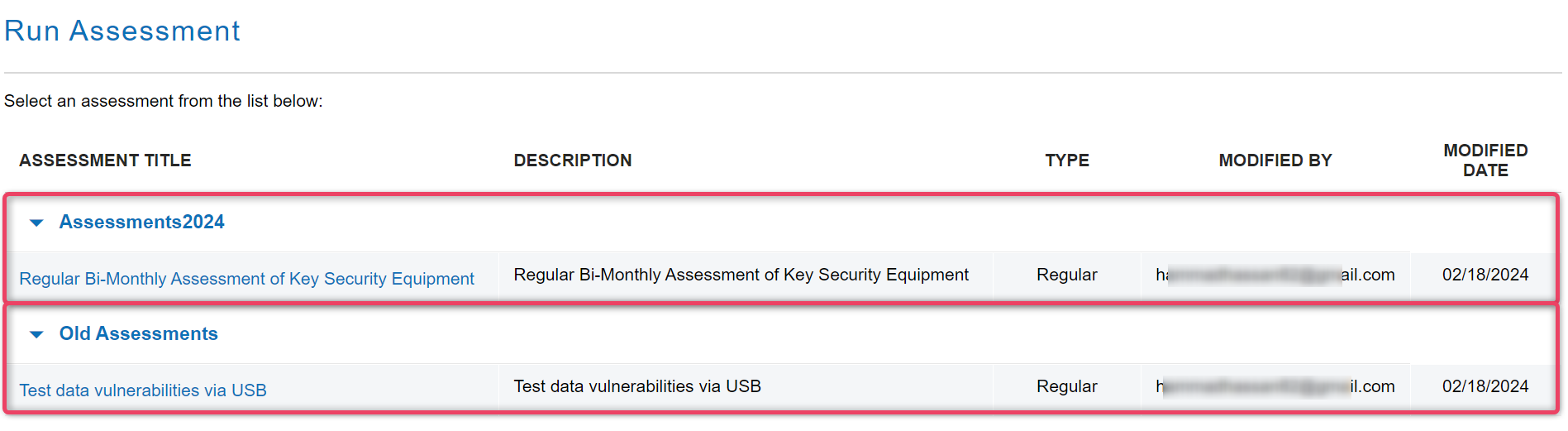Open the Old Assessments folder label
The height and width of the screenshot is (431, 1568).
pyautogui.click(x=138, y=333)
